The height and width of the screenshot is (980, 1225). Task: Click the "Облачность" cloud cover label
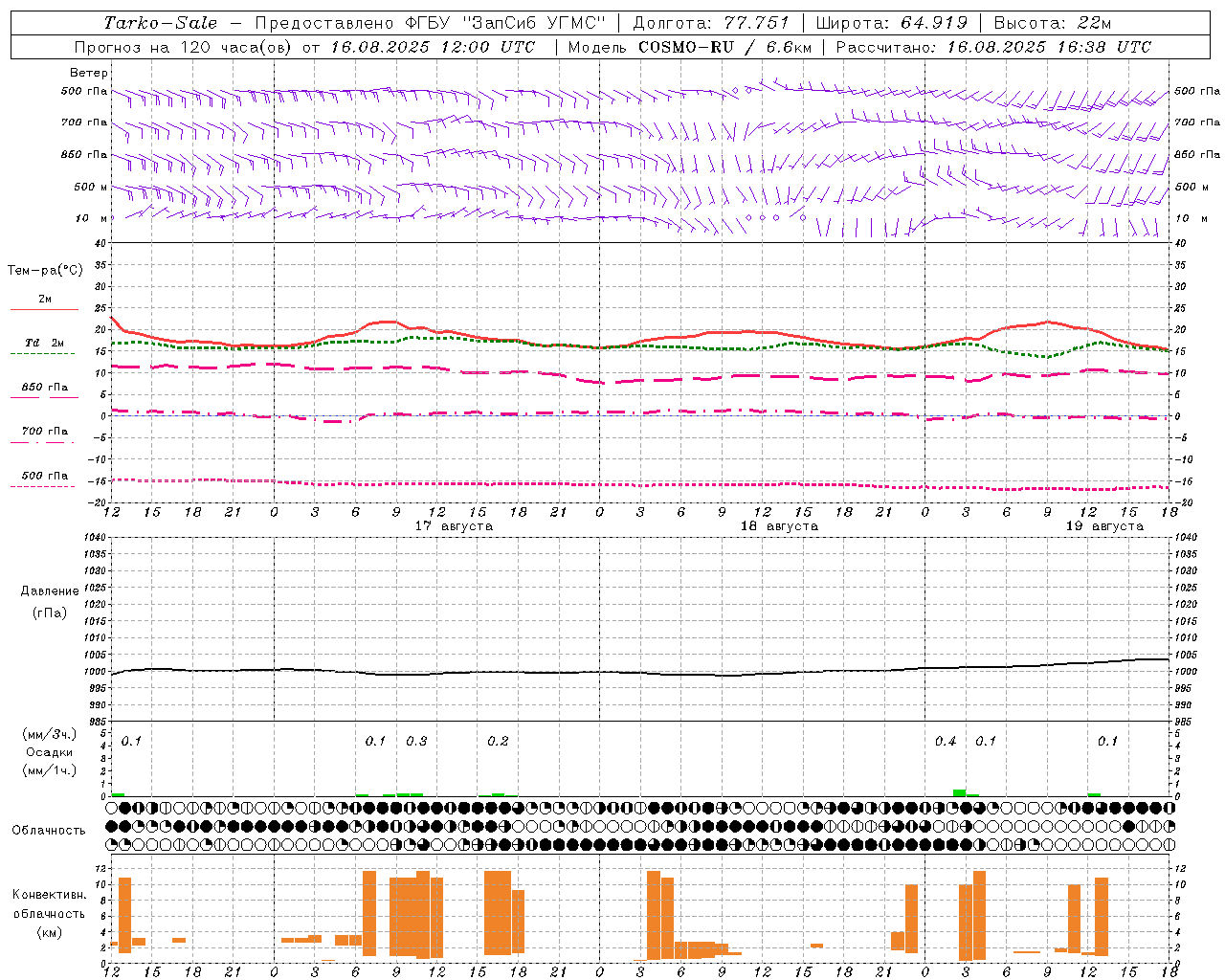click(x=49, y=831)
